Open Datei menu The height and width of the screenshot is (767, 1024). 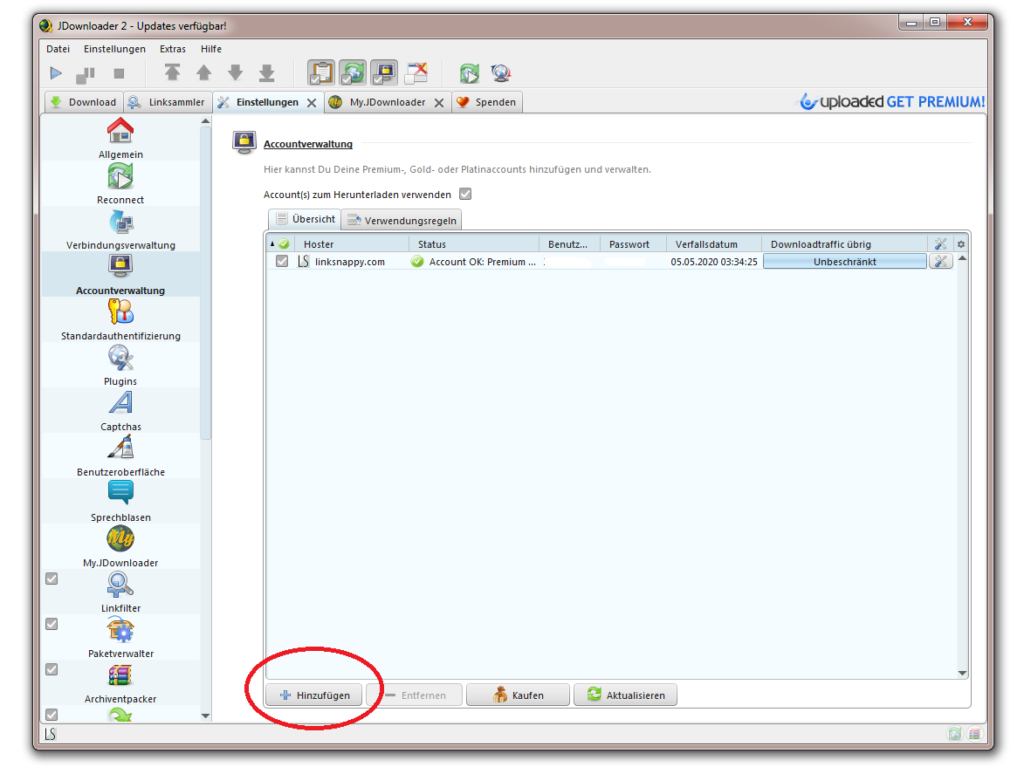point(57,49)
